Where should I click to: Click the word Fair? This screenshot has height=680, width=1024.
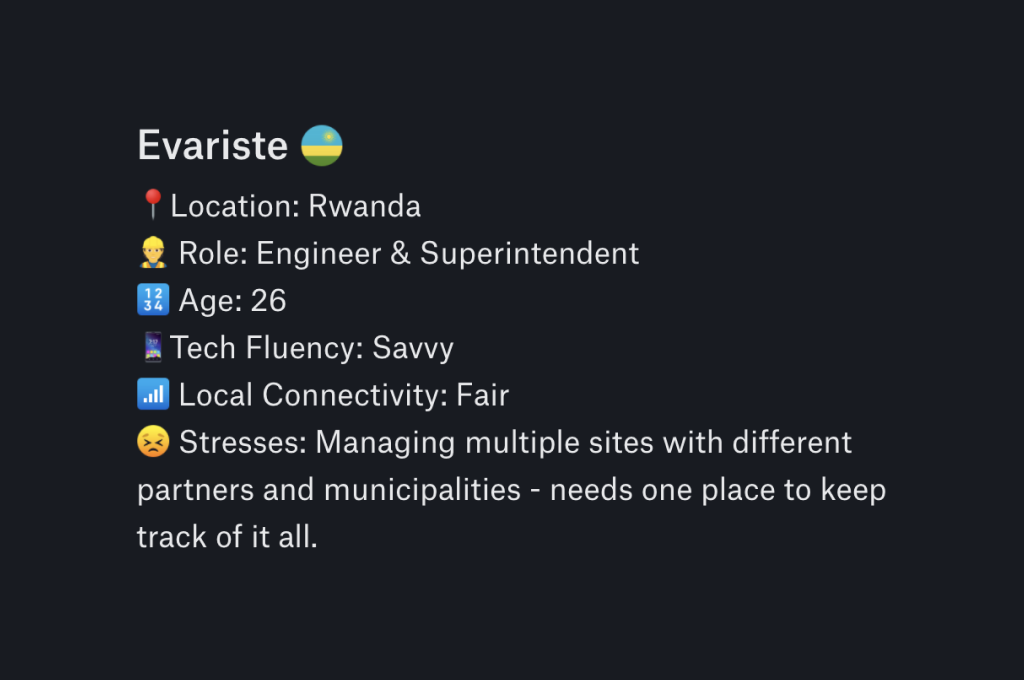(x=483, y=395)
